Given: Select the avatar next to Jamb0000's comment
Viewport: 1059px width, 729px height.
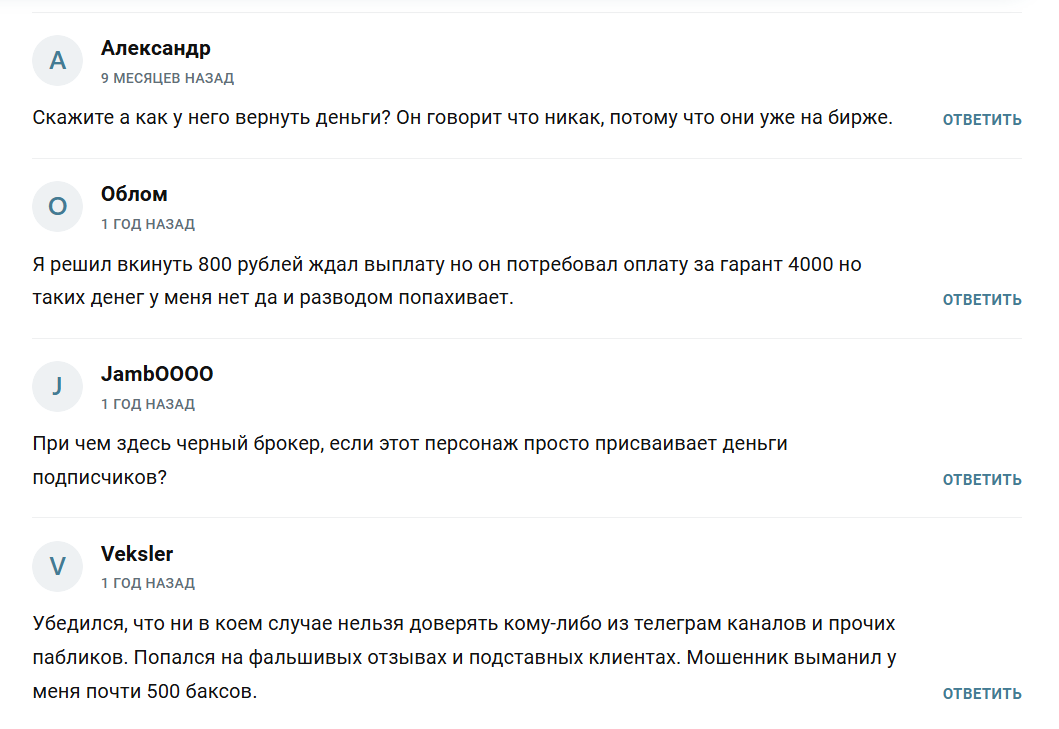Looking at the screenshot, I should [x=57, y=386].
